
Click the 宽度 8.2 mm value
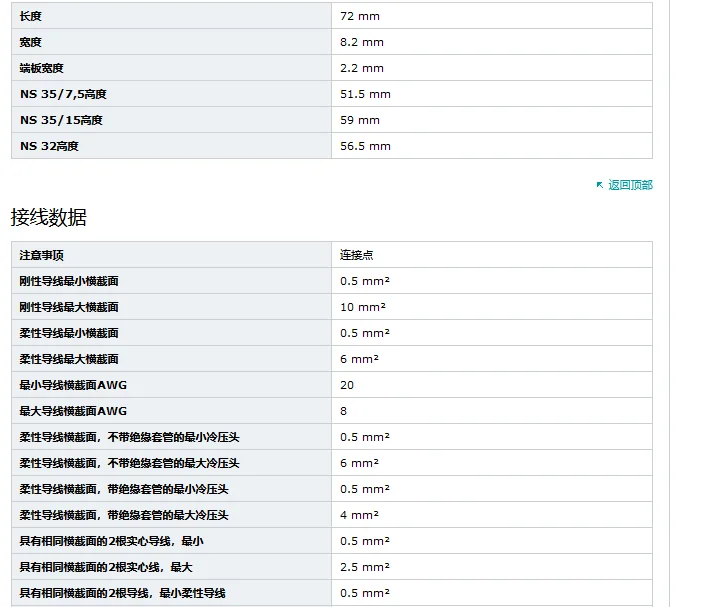coord(361,42)
